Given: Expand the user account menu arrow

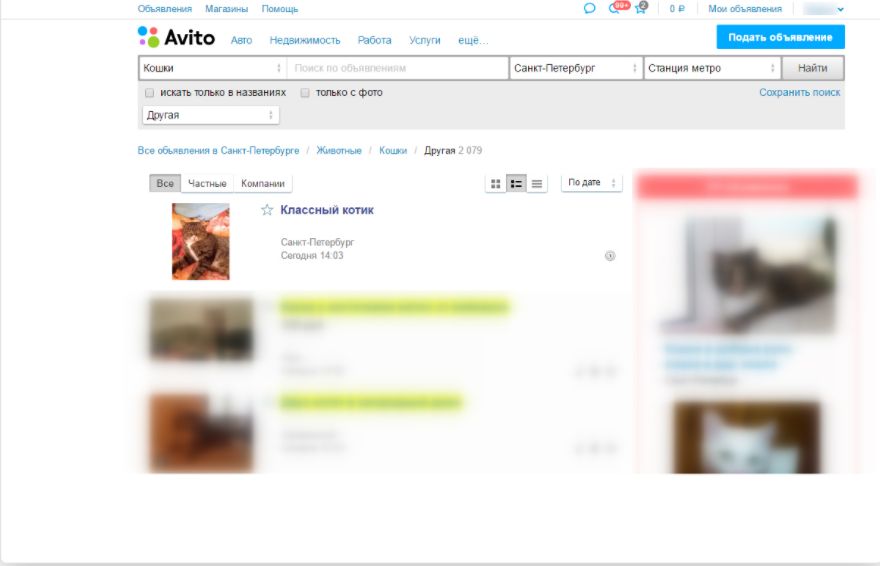Looking at the screenshot, I should [x=840, y=10].
